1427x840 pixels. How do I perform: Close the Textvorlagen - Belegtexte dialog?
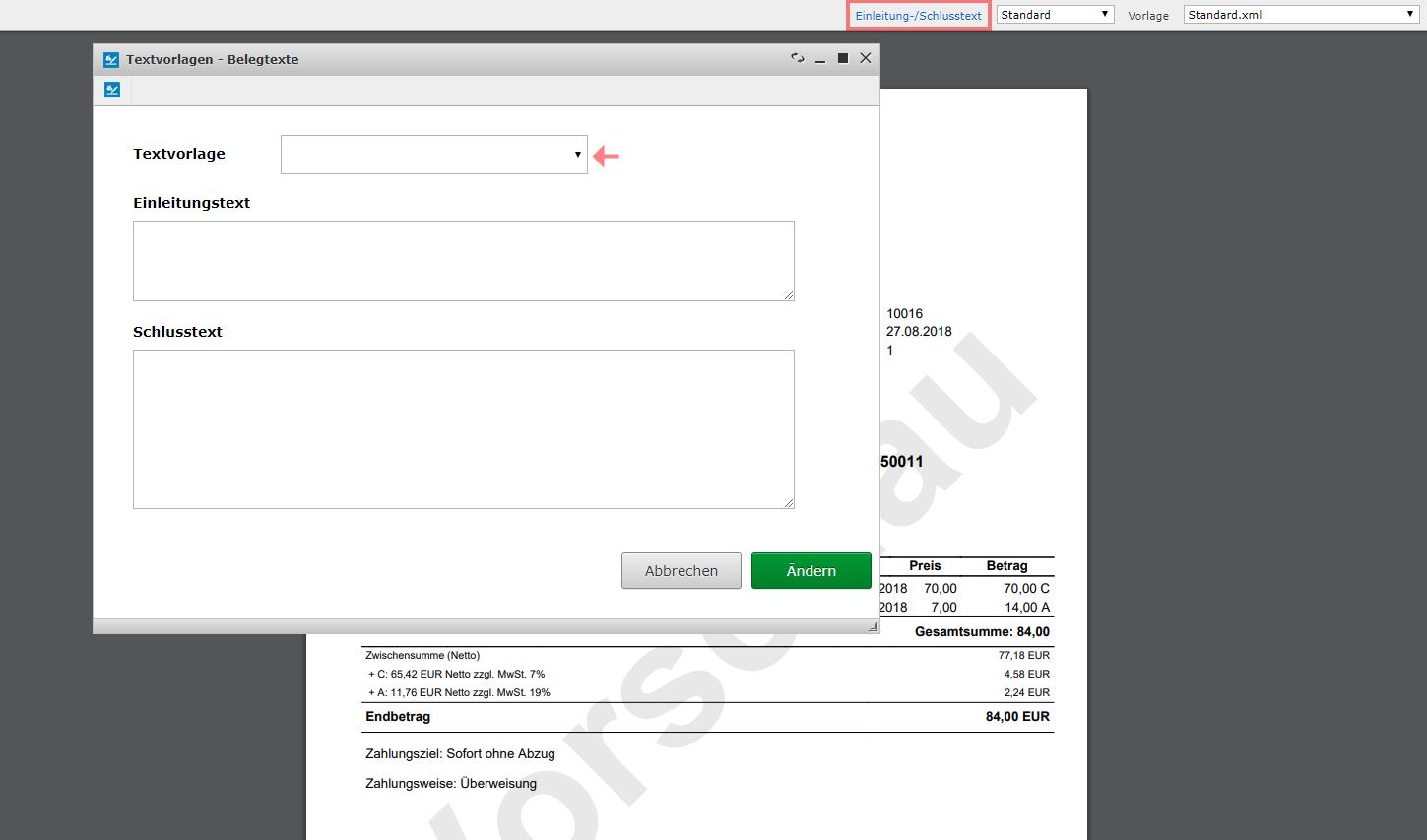866,58
